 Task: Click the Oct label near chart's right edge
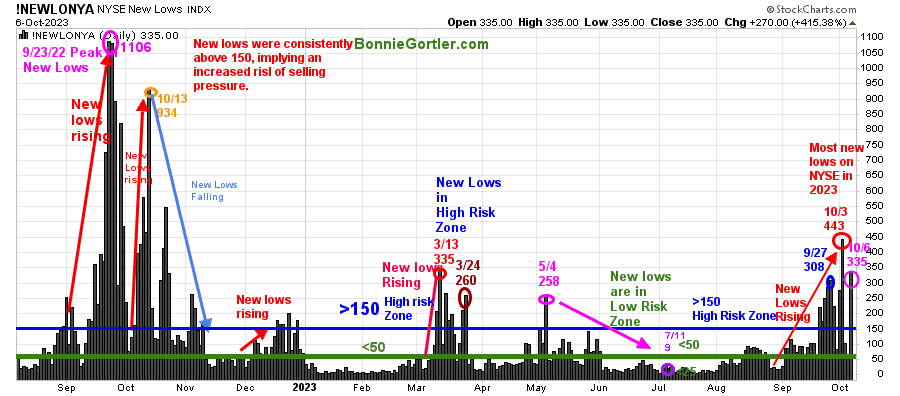coord(840,387)
